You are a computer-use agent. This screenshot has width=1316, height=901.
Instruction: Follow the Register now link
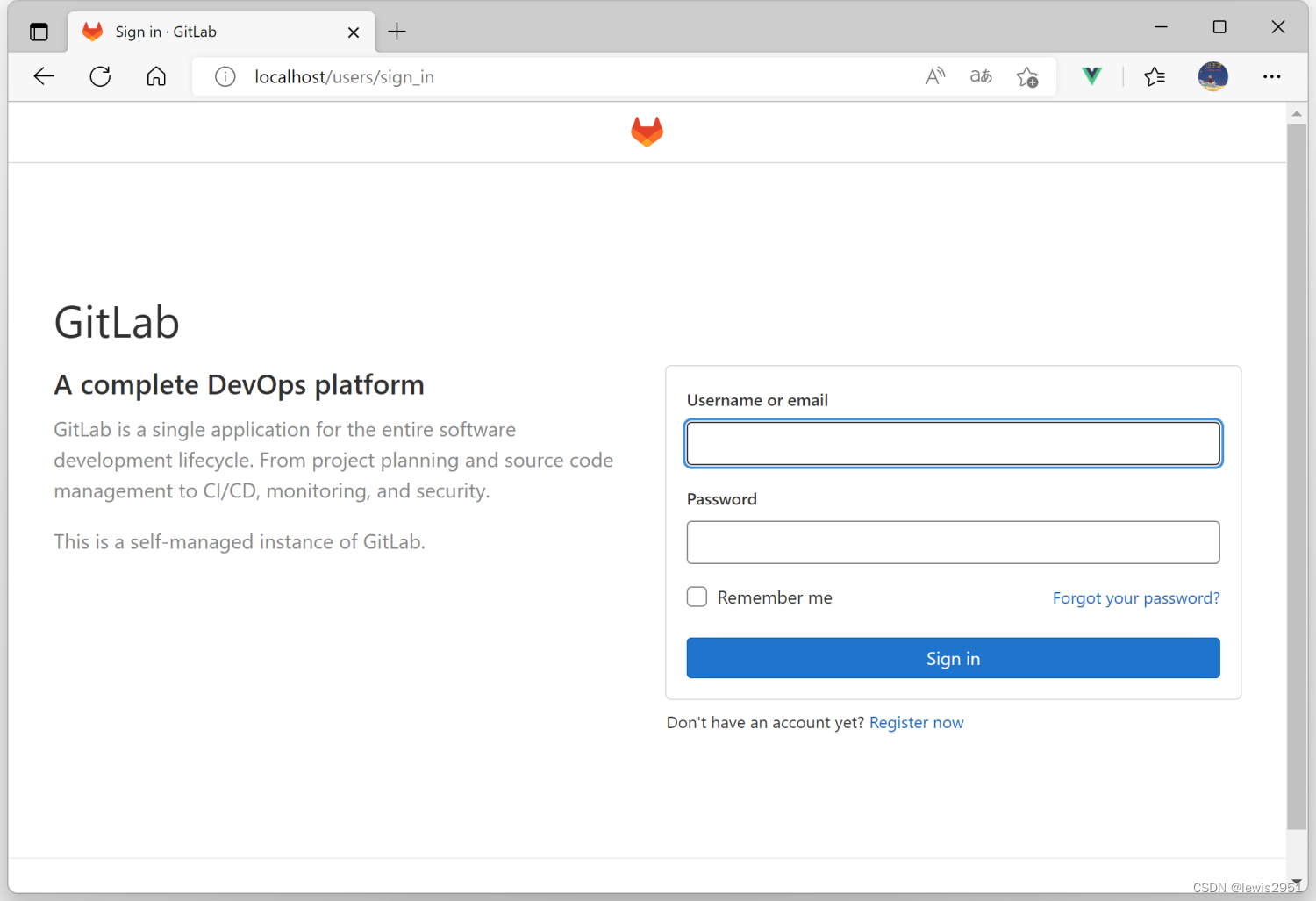pyautogui.click(x=916, y=722)
